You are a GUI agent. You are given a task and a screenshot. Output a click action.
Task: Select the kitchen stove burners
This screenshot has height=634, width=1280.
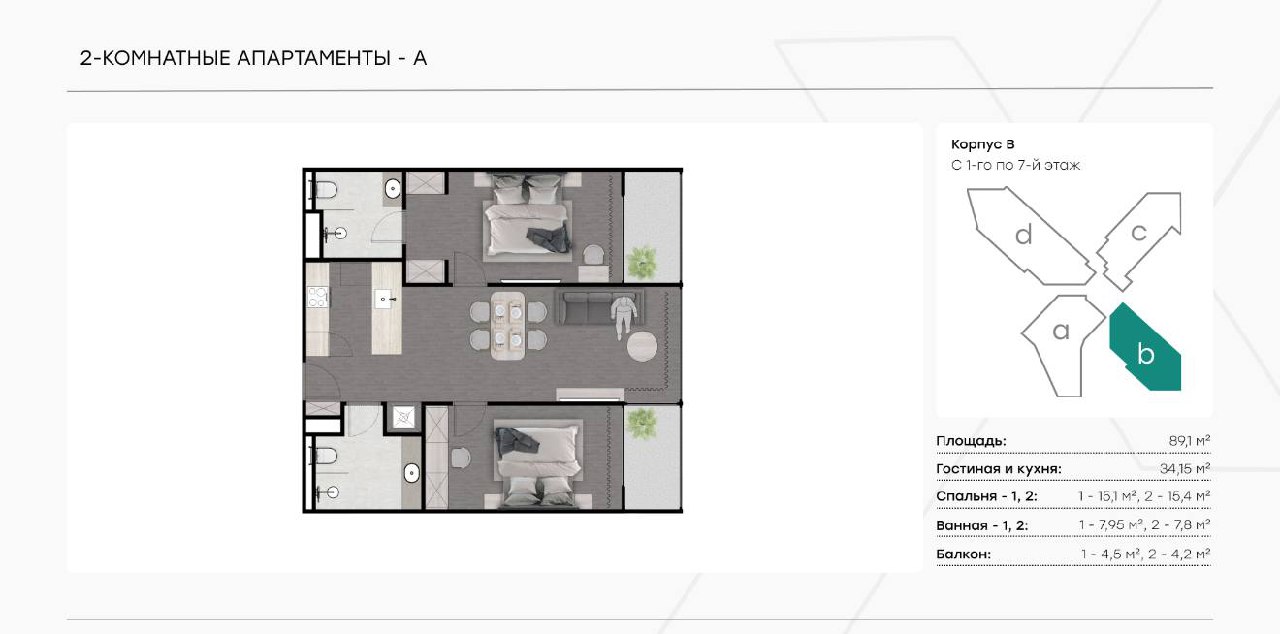(318, 297)
